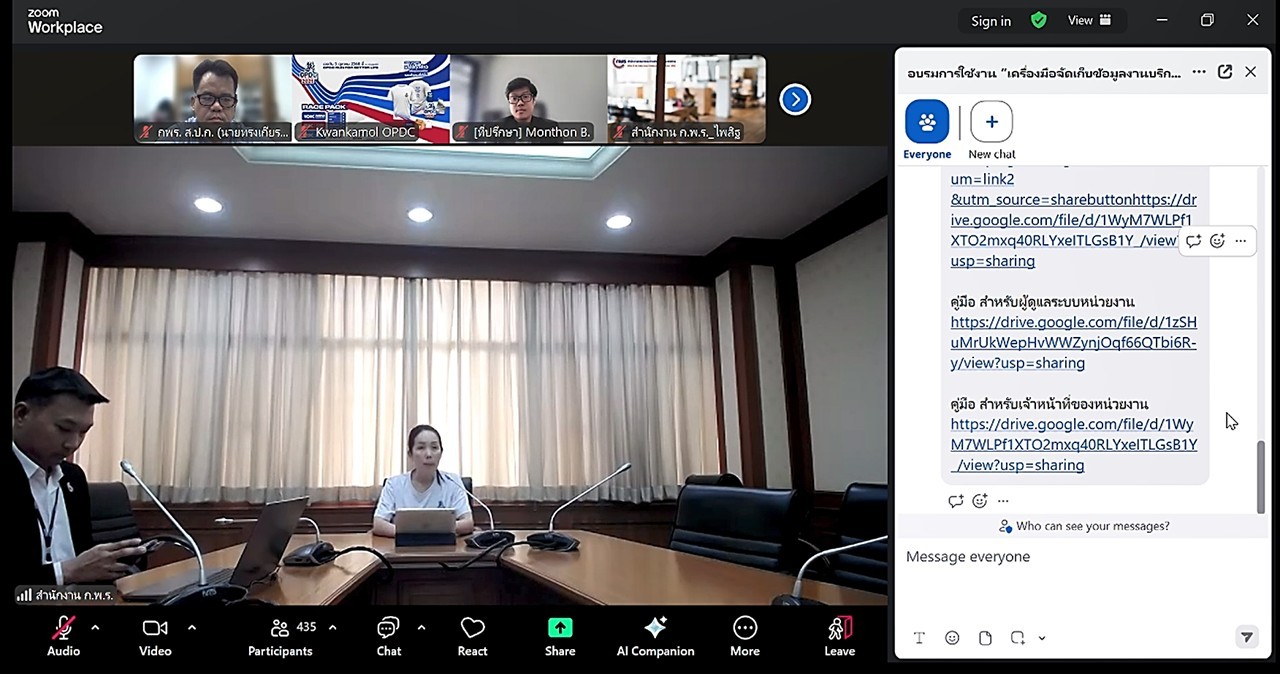This screenshot has height=677, width=1280.
Task: Select the Everyone chat tab
Action: 927,123
